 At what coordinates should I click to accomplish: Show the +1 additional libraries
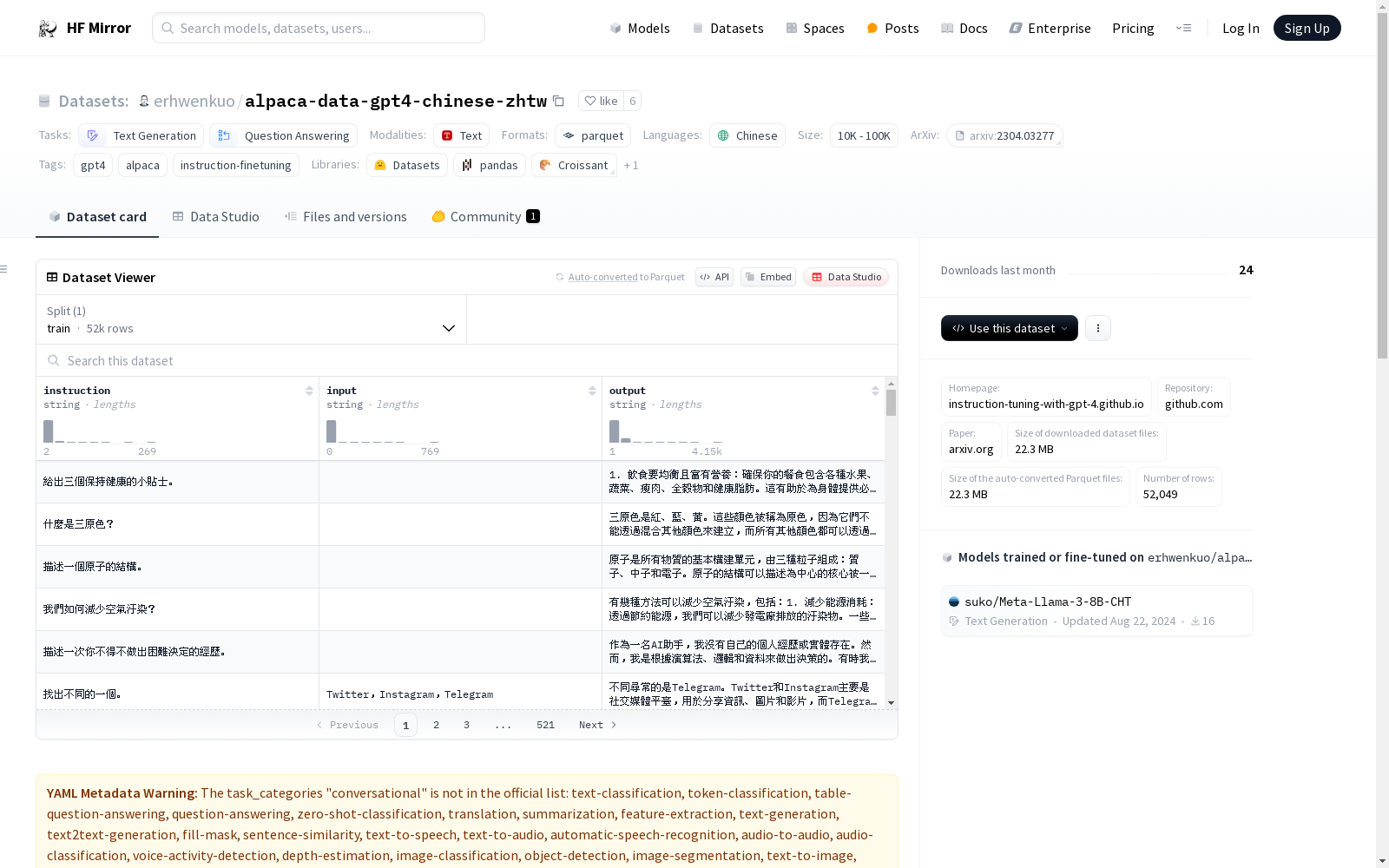(631, 165)
